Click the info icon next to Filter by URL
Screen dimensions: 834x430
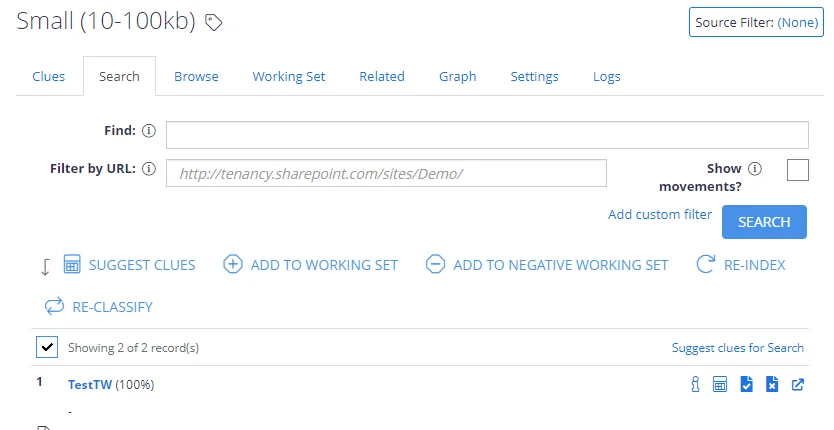point(149,169)
